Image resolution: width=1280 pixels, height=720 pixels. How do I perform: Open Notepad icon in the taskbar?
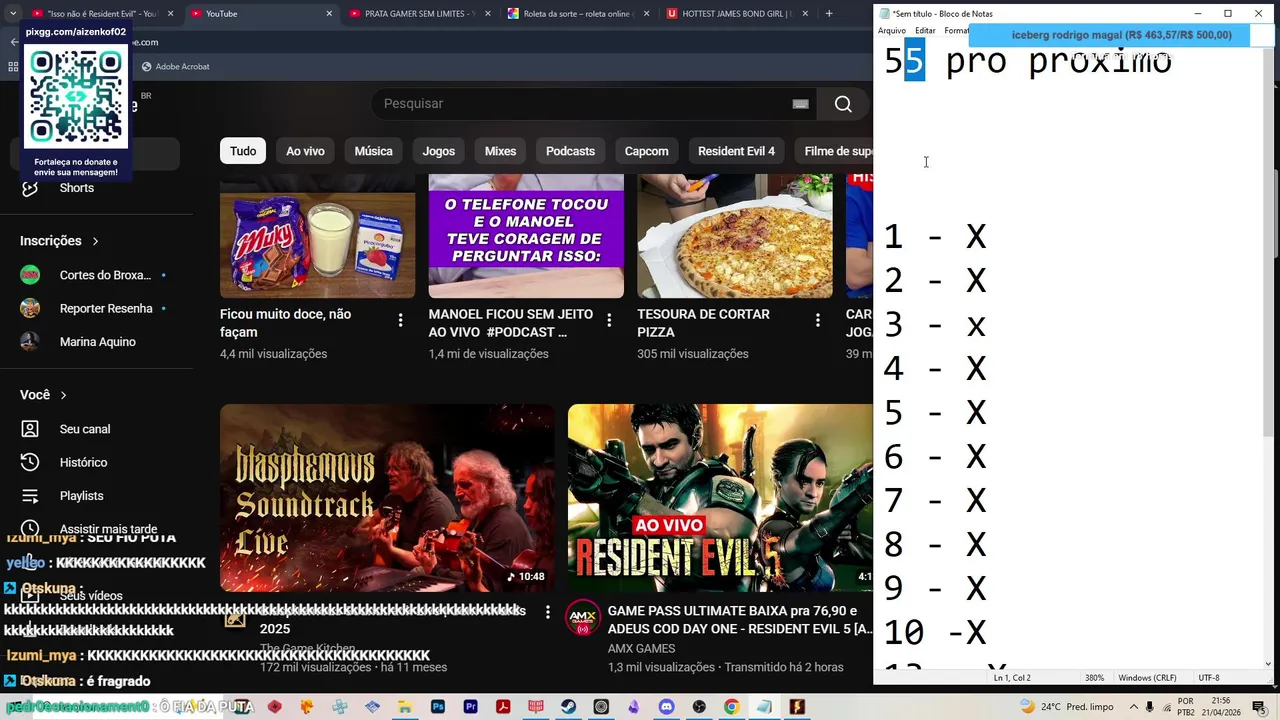(x=765, y=706)
